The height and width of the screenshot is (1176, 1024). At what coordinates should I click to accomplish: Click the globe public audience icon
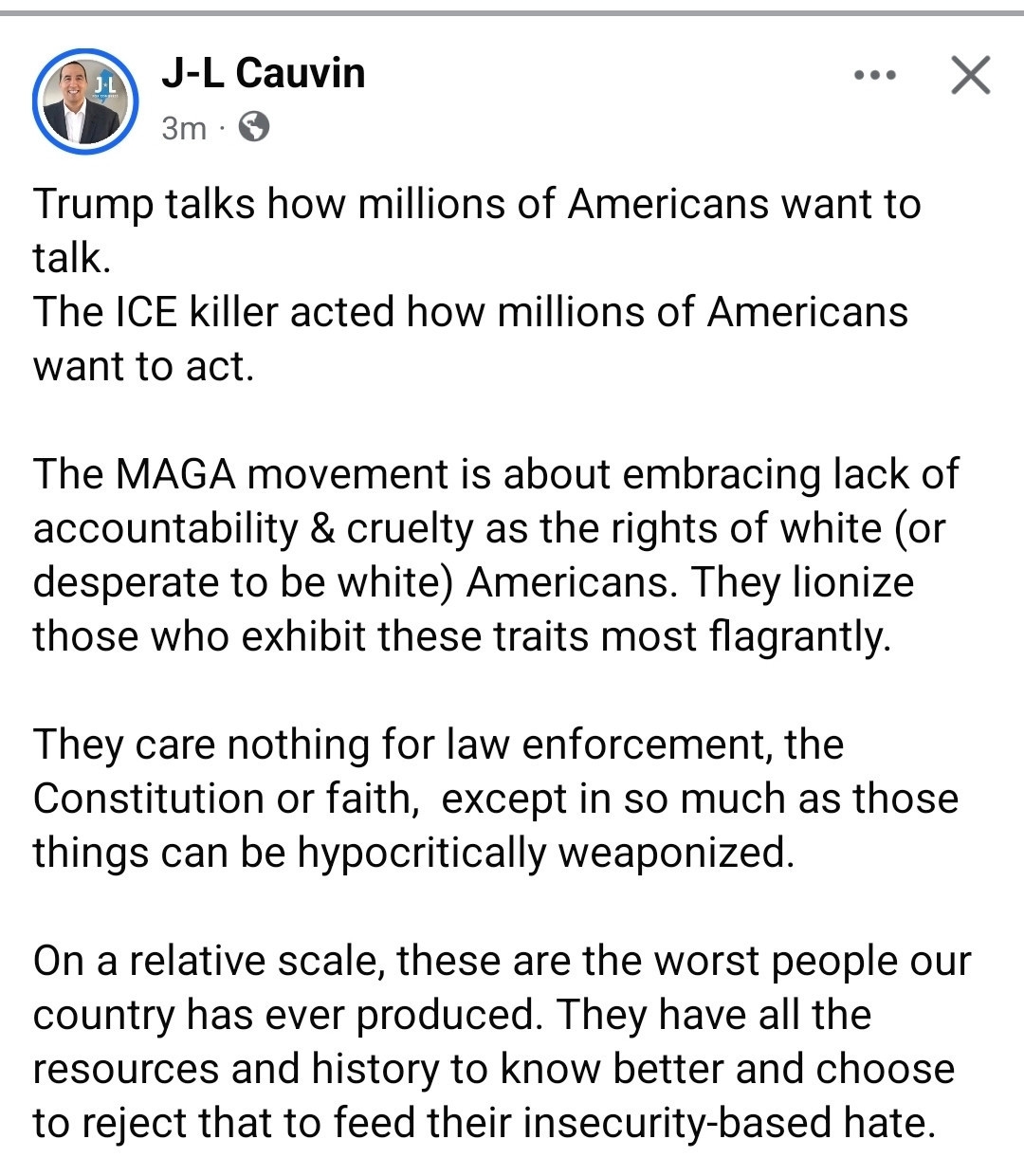(x=253, y=126)
